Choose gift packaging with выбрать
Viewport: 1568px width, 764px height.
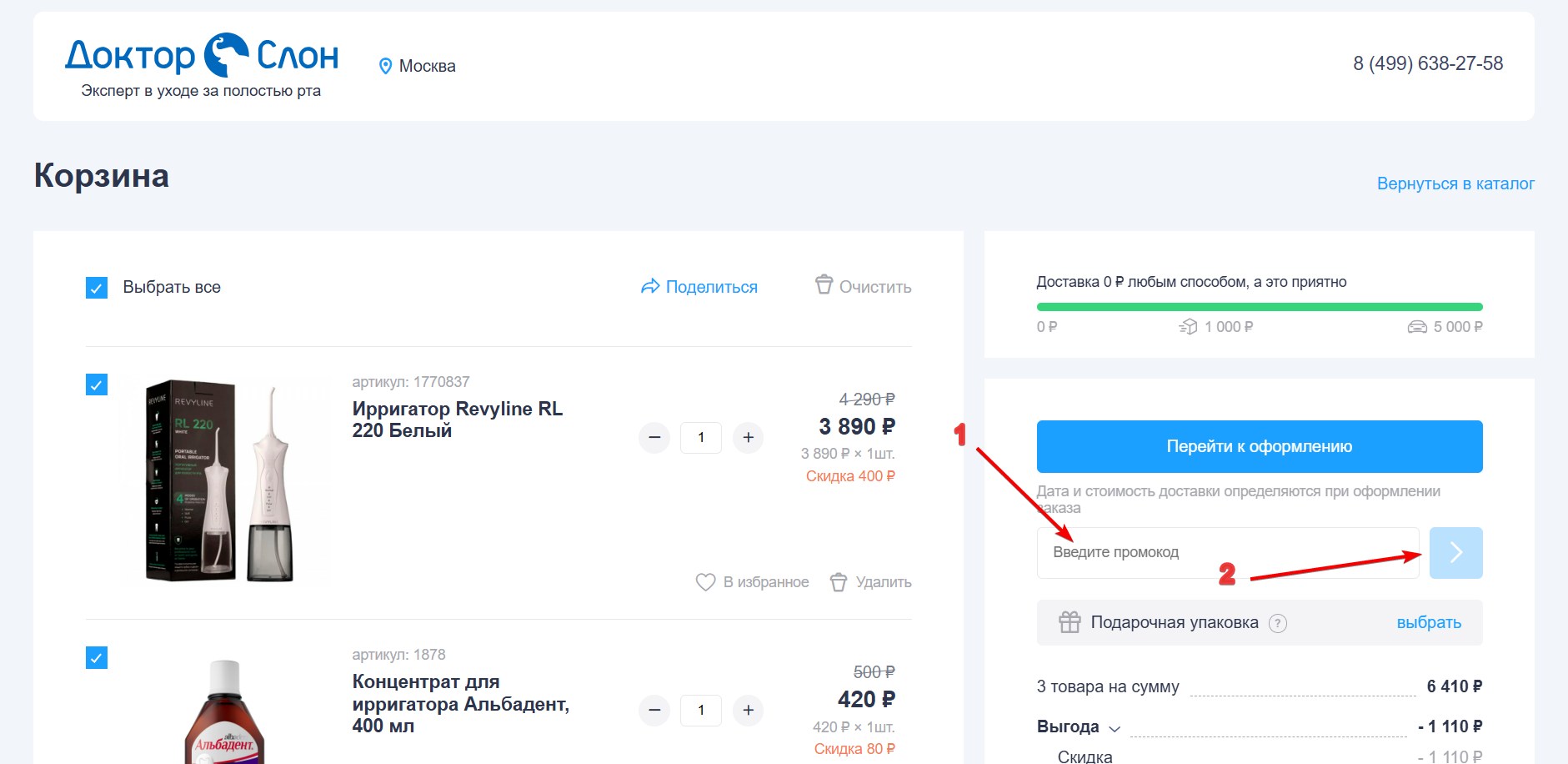tap(1429, 622)
